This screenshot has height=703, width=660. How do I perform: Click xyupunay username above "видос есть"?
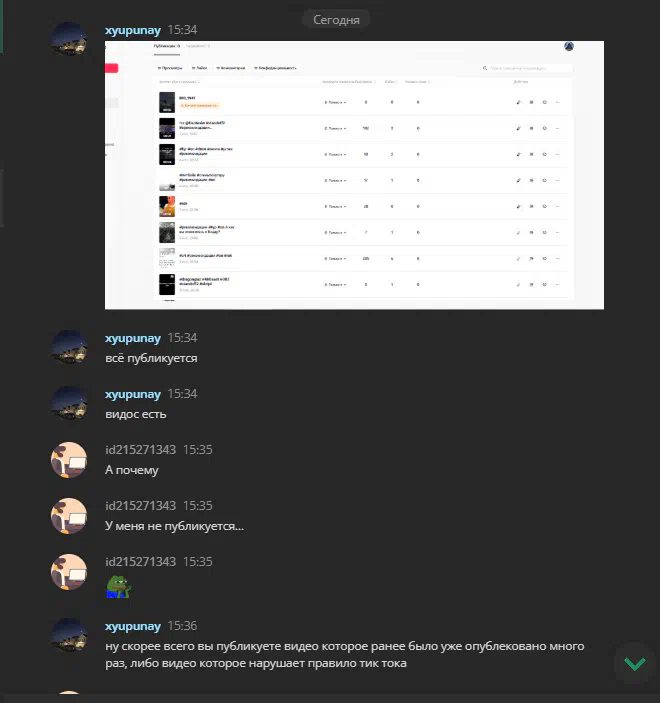[x=133, y=394]
